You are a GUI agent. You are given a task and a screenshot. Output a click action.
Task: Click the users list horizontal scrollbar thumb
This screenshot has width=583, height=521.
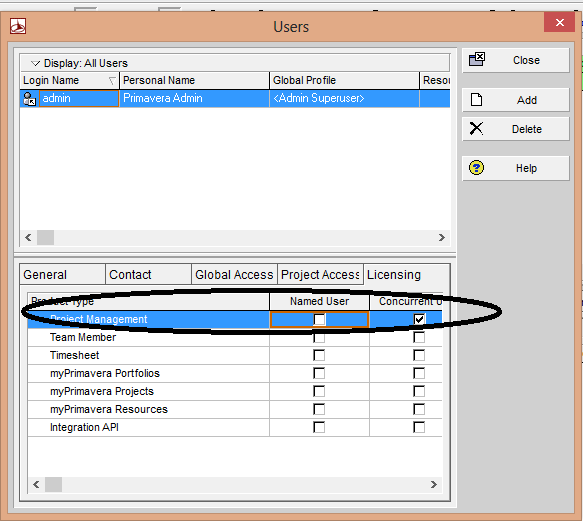(45, 237)
